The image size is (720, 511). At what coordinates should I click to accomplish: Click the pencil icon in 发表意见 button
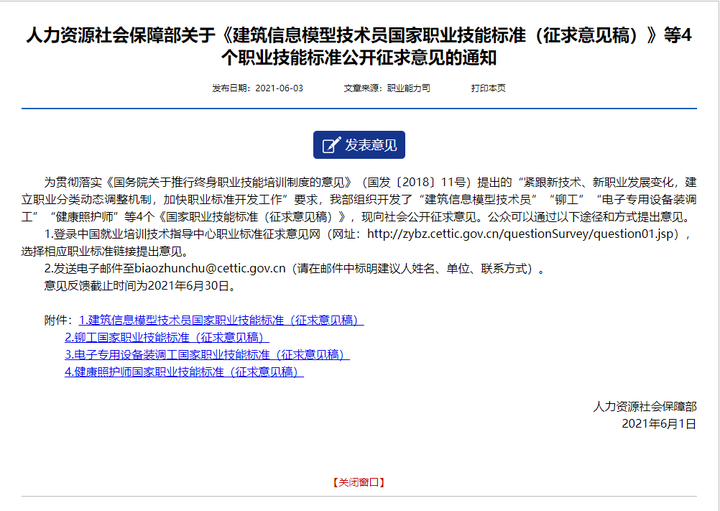click(x=331, y=145)
